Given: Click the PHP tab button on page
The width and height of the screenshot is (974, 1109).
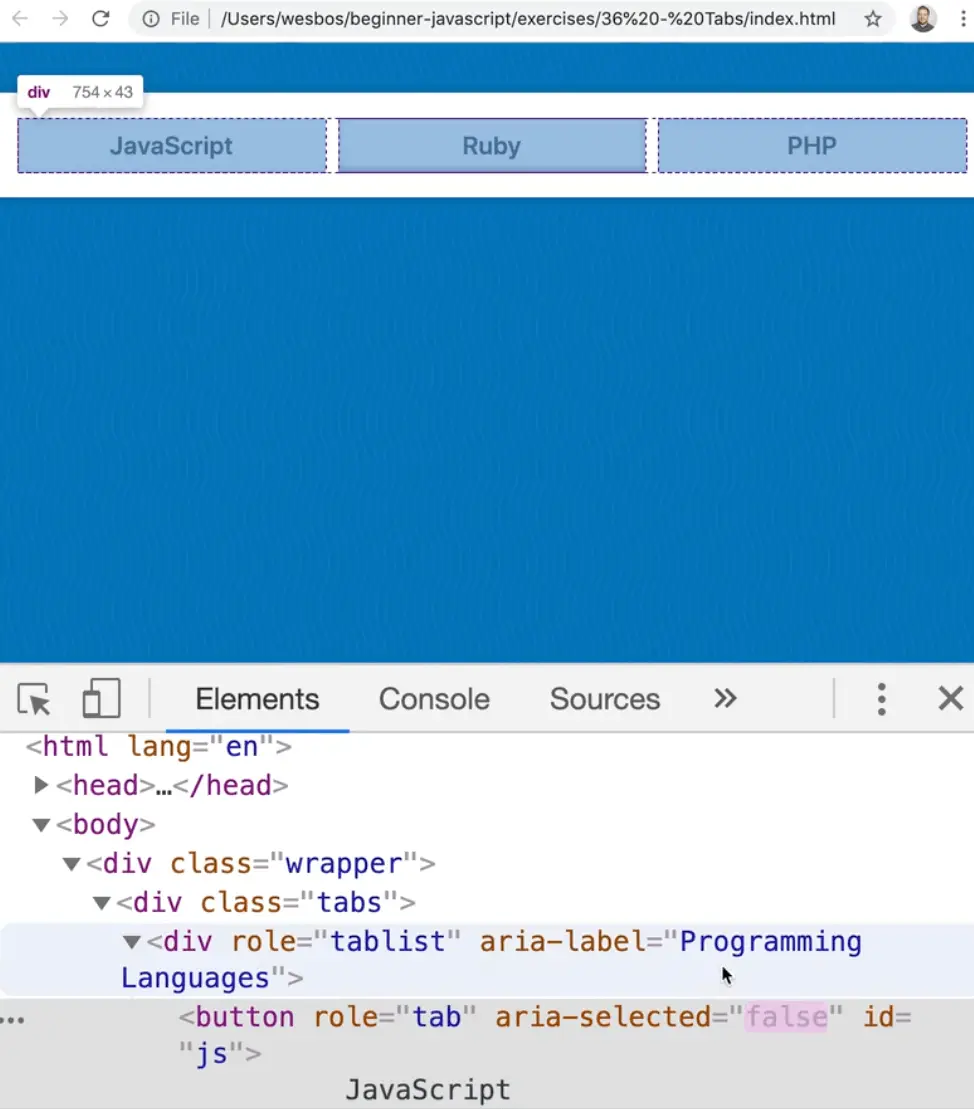Looking at the screenshot, I should click(x=811, y=146).
